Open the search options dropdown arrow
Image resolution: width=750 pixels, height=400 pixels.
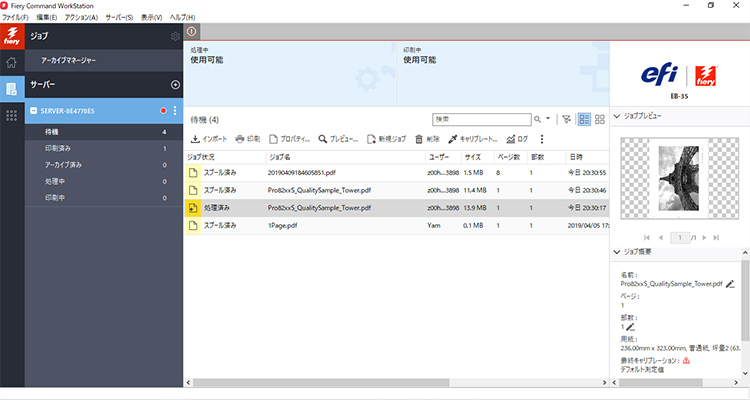pyautogui.click(x=547, y=119)
